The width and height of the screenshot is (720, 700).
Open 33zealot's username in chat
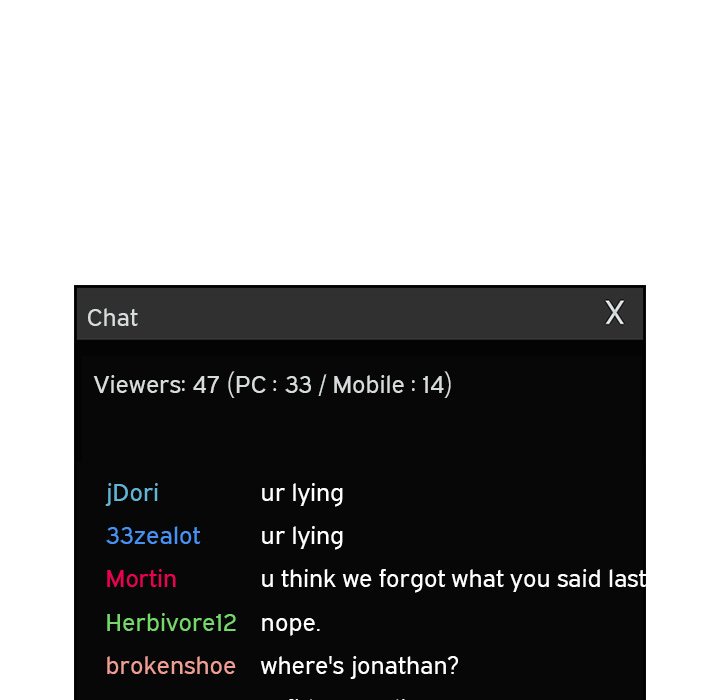point(153,536)
